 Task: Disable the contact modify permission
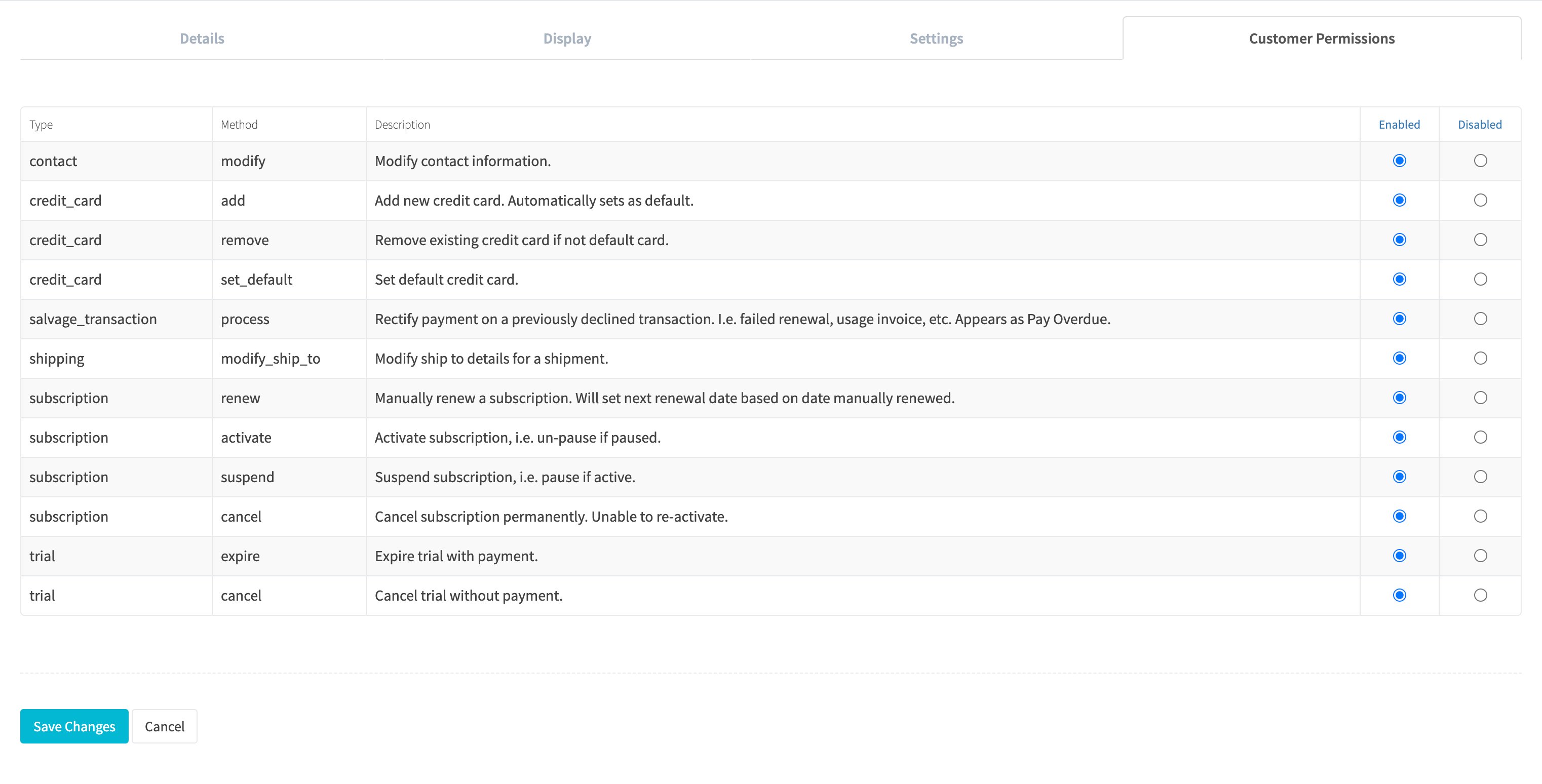[1480, 161]
